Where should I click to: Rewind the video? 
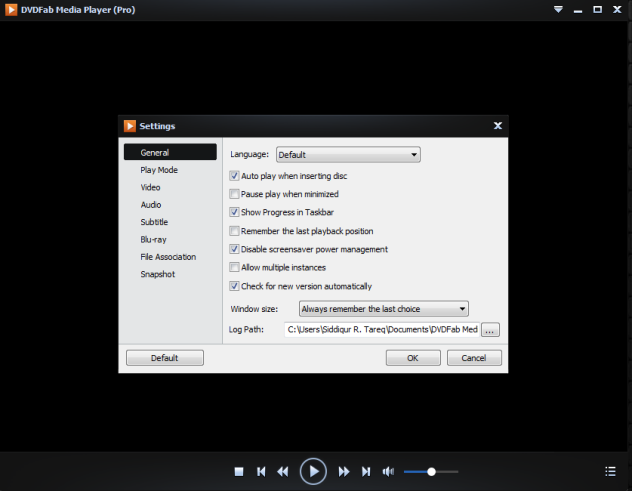coord(283,471)
